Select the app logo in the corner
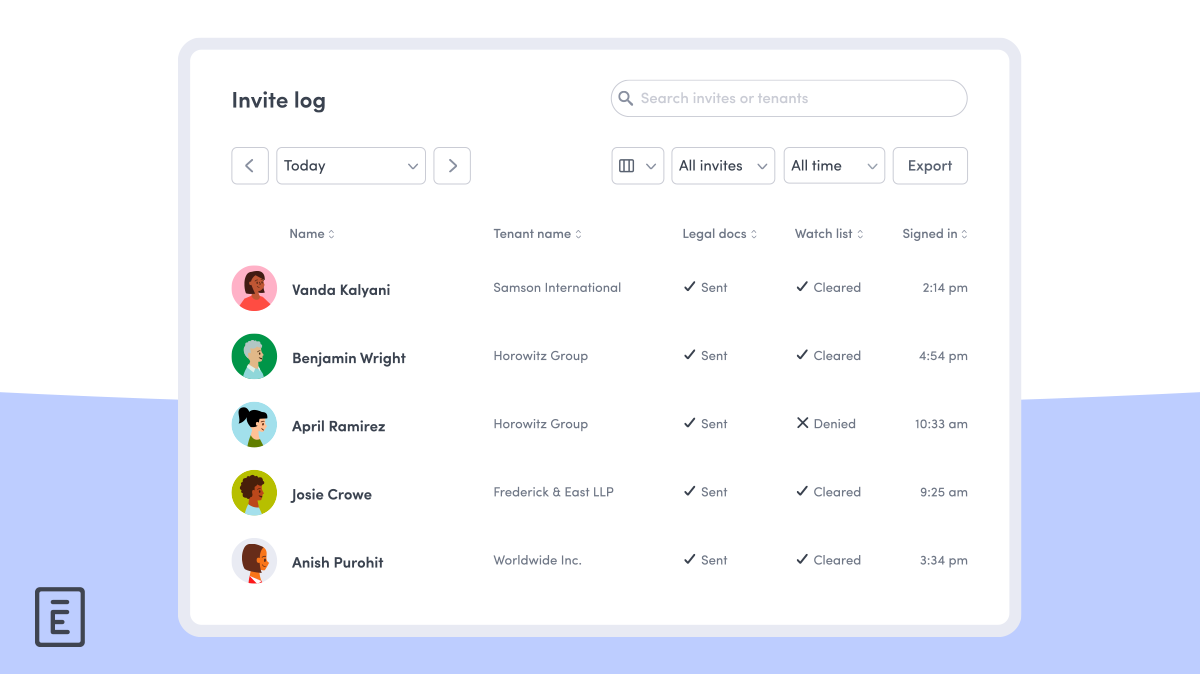 point(60,617)
